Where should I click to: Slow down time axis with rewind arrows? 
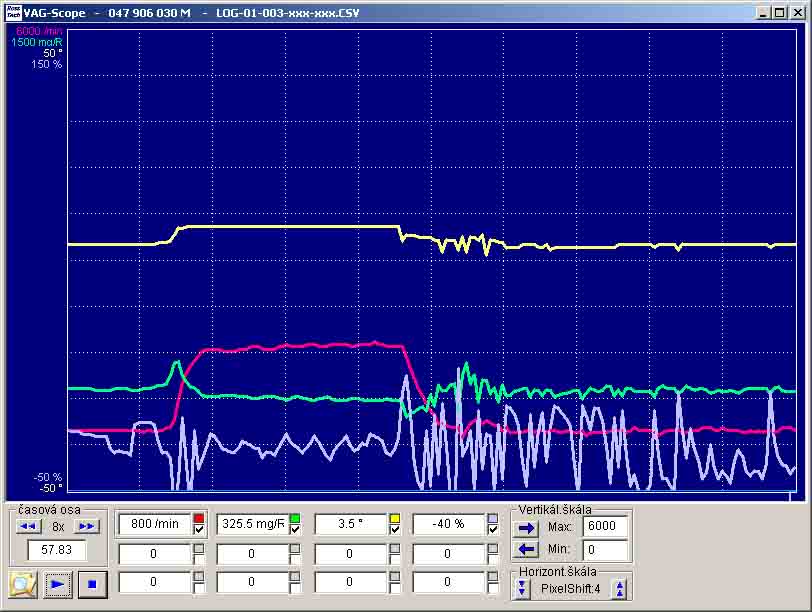28,526
